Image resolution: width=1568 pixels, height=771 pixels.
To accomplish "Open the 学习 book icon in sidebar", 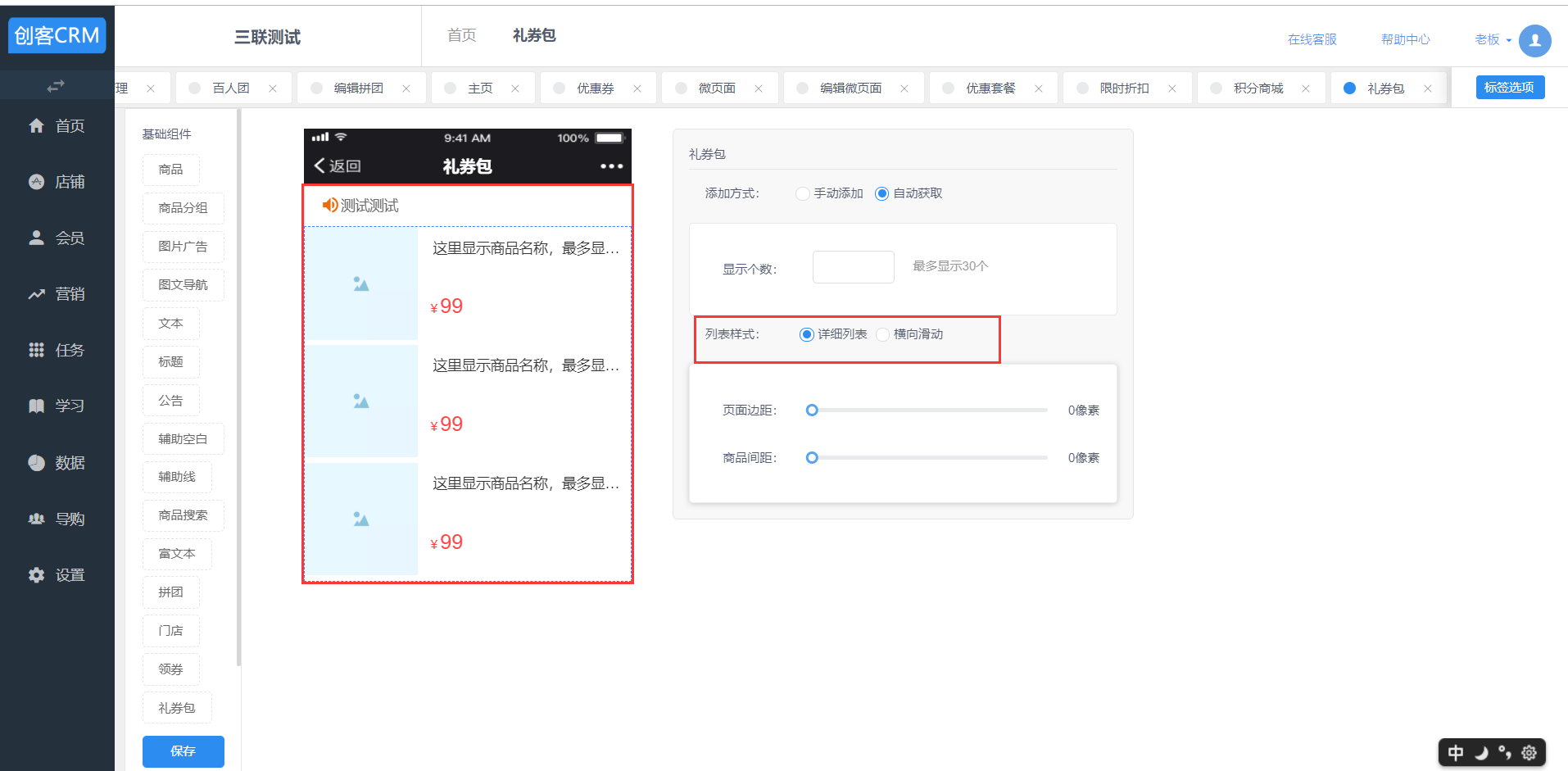I will [x=36, y=406].
